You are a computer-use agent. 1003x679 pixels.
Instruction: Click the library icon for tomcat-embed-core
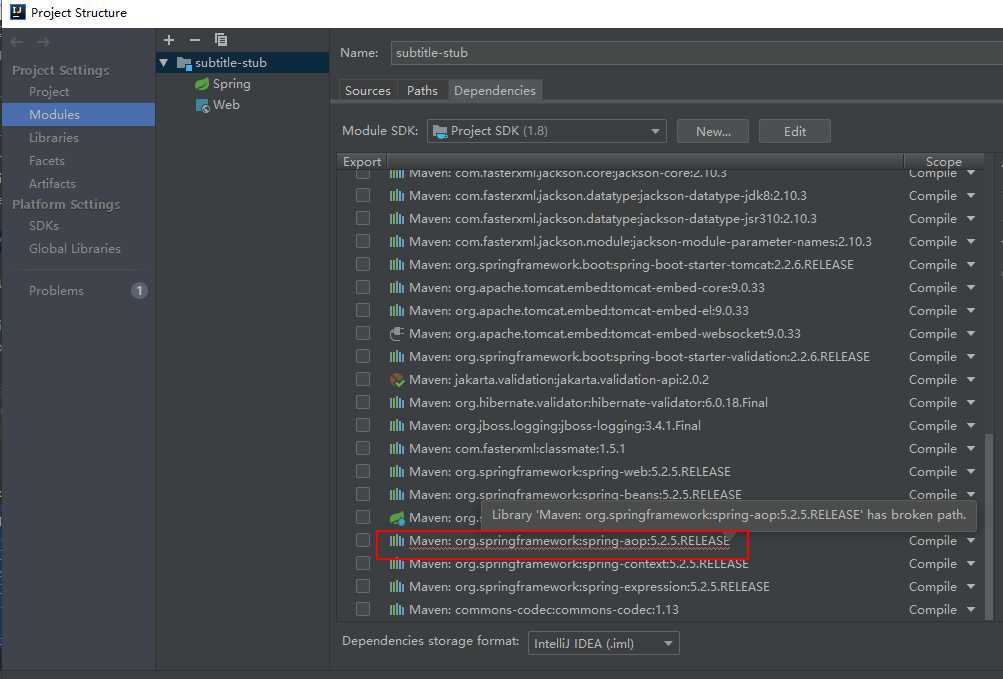[x=397, y=288]
